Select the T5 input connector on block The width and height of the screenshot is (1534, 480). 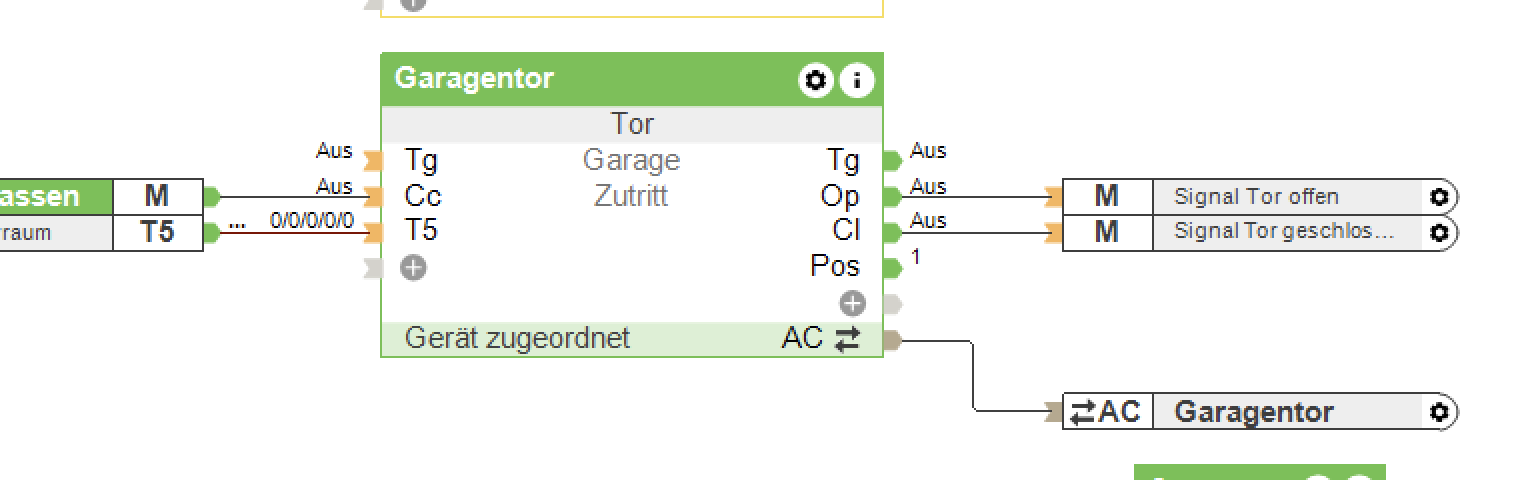coord(374,232)
